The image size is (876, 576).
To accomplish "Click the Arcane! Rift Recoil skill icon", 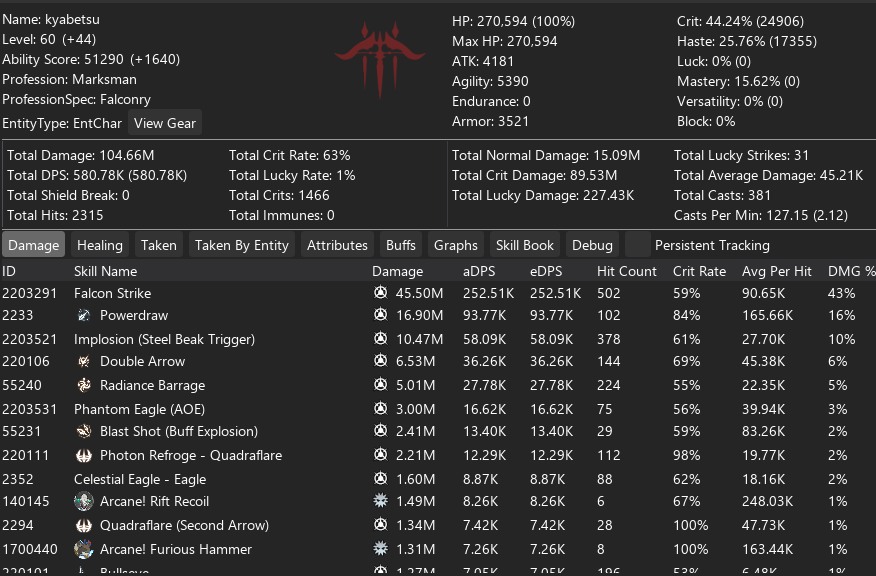I will [84, 501].
